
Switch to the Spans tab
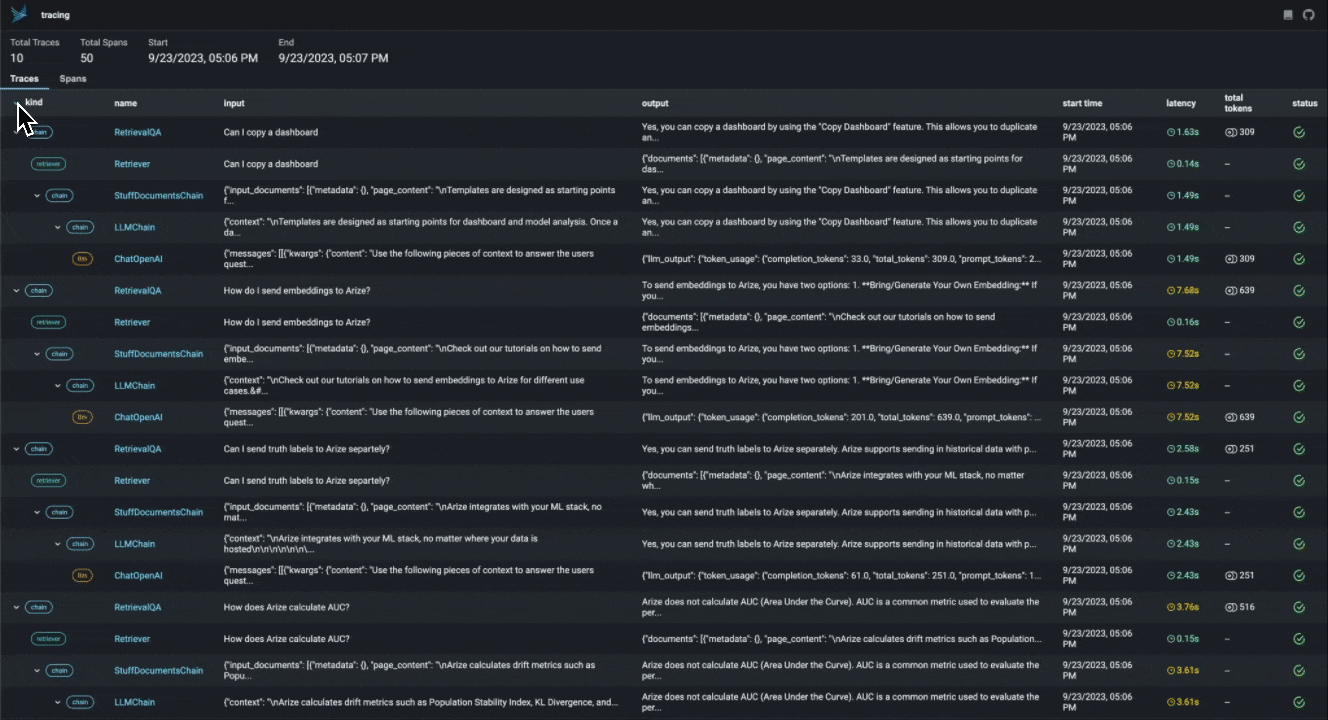point(73,79)
